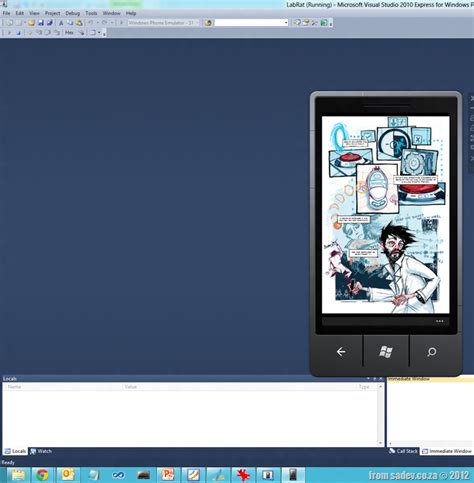Click the red splat taskbar icon

[x=243, y=475]
